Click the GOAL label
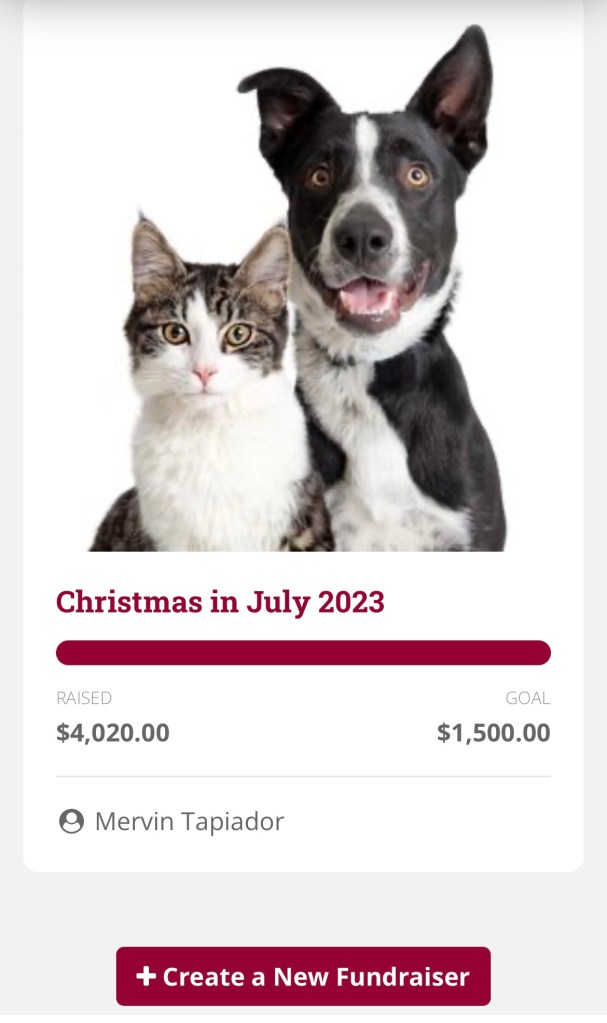 (x=527, y=698)
